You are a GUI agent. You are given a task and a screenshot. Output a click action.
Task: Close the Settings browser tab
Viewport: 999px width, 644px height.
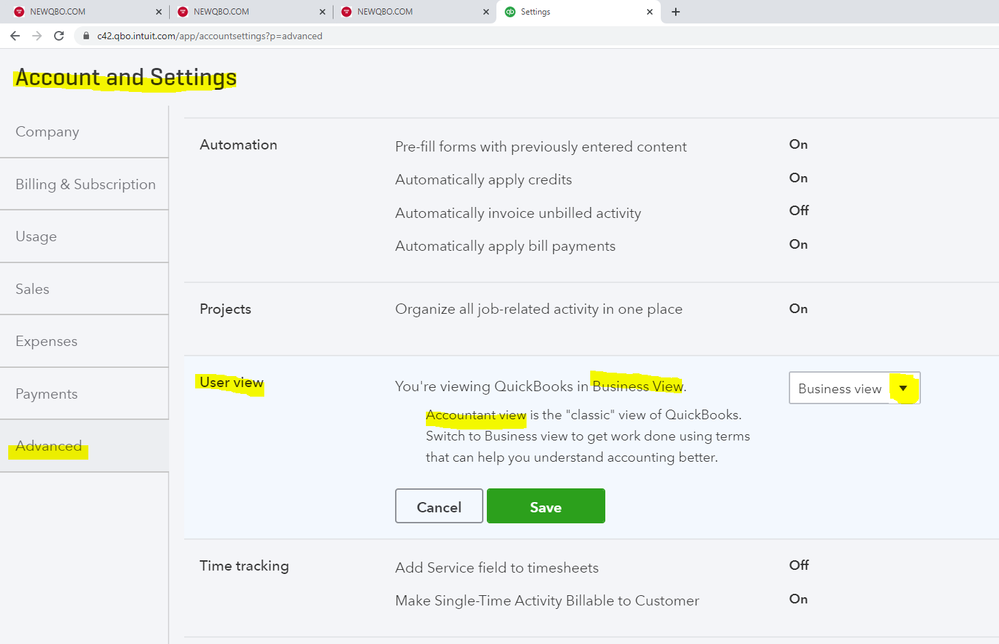[650, 12]
